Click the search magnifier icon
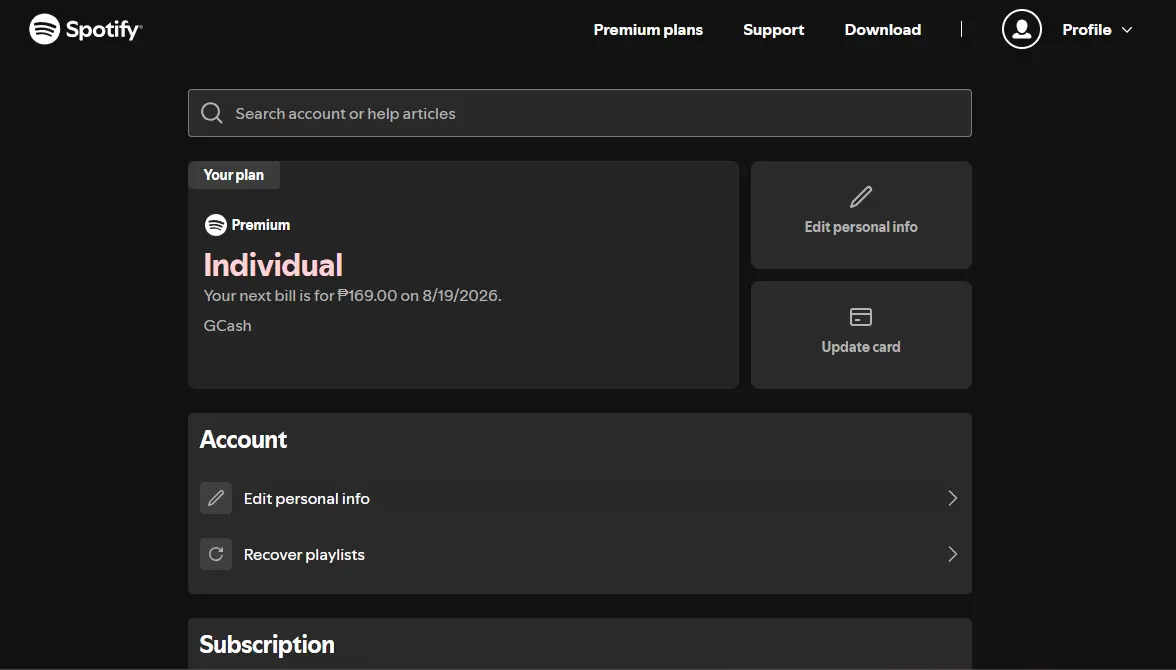1176x670 pixels. click(212, 113)
